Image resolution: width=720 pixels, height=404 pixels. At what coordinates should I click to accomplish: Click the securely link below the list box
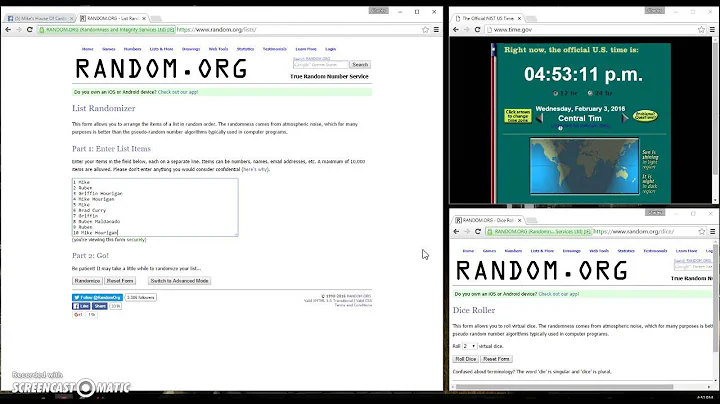pyautogui.click(x=135, y=240)
